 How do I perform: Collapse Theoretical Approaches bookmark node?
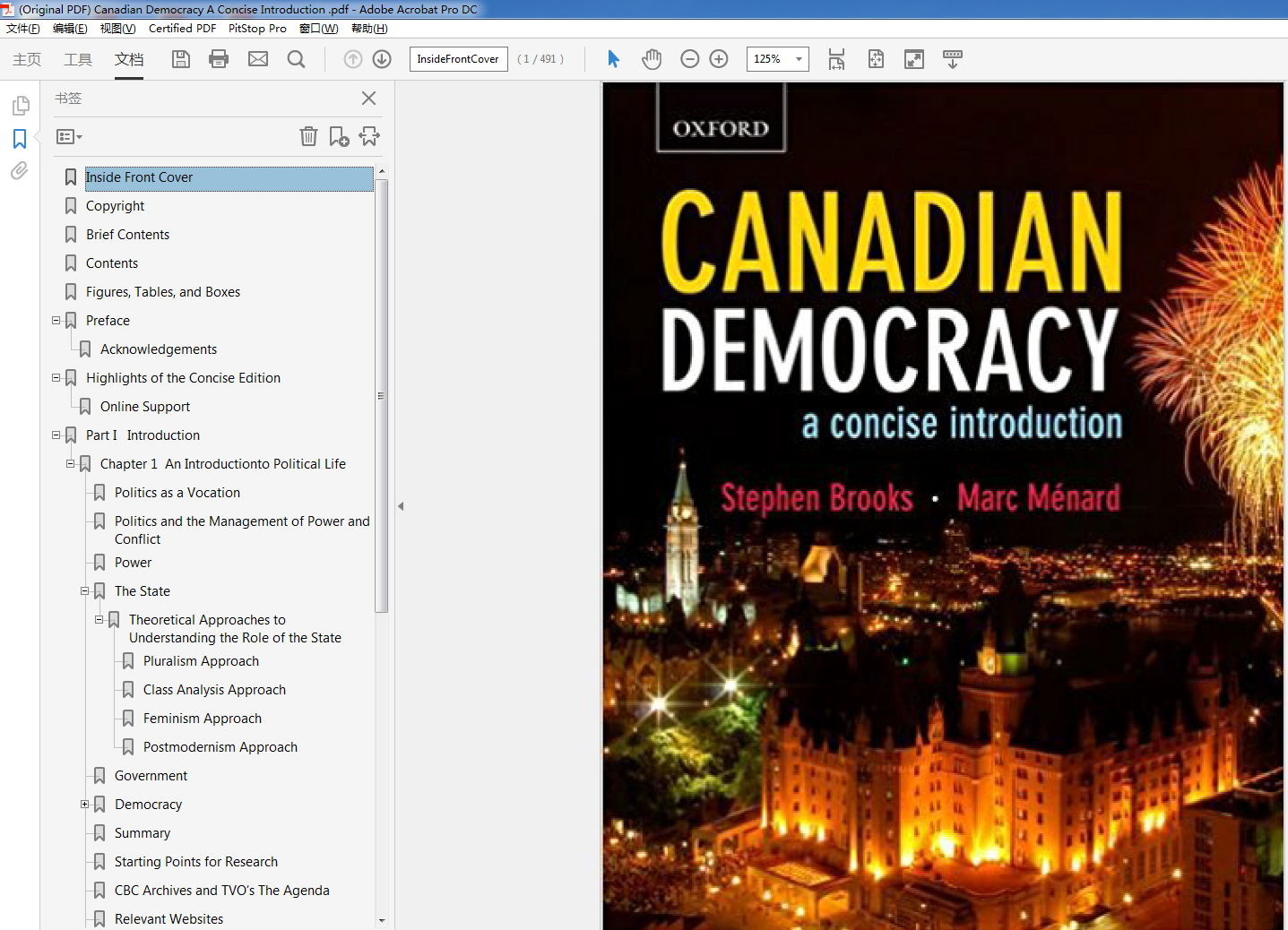coord(99,619)
